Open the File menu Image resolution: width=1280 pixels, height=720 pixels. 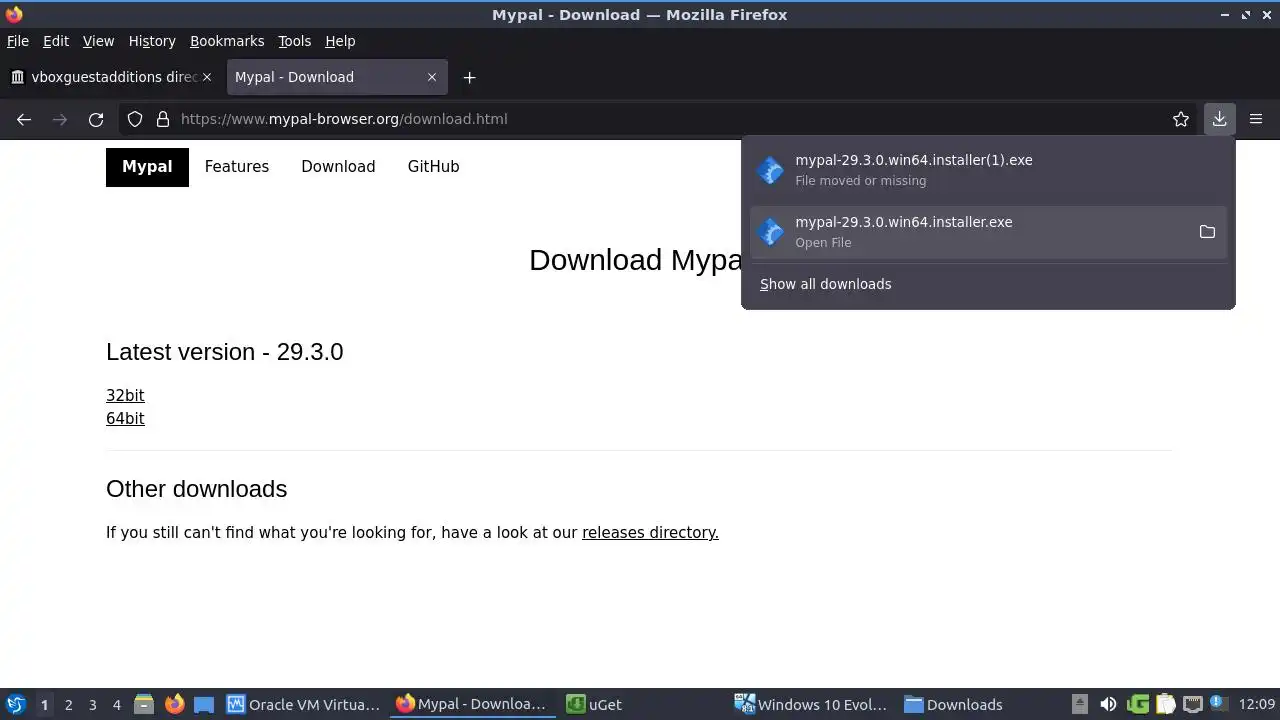18,41
